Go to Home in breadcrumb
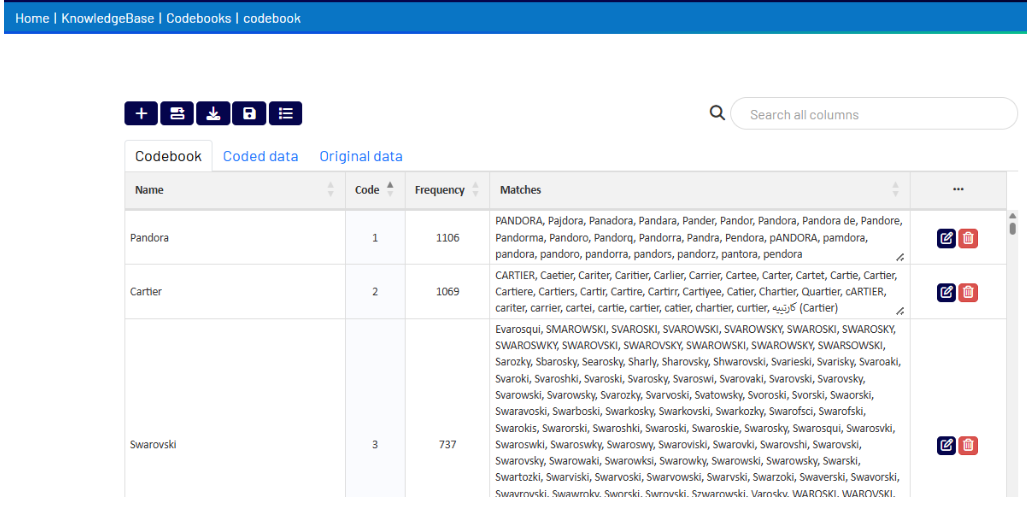1027x506 pixels. (32, 18)
